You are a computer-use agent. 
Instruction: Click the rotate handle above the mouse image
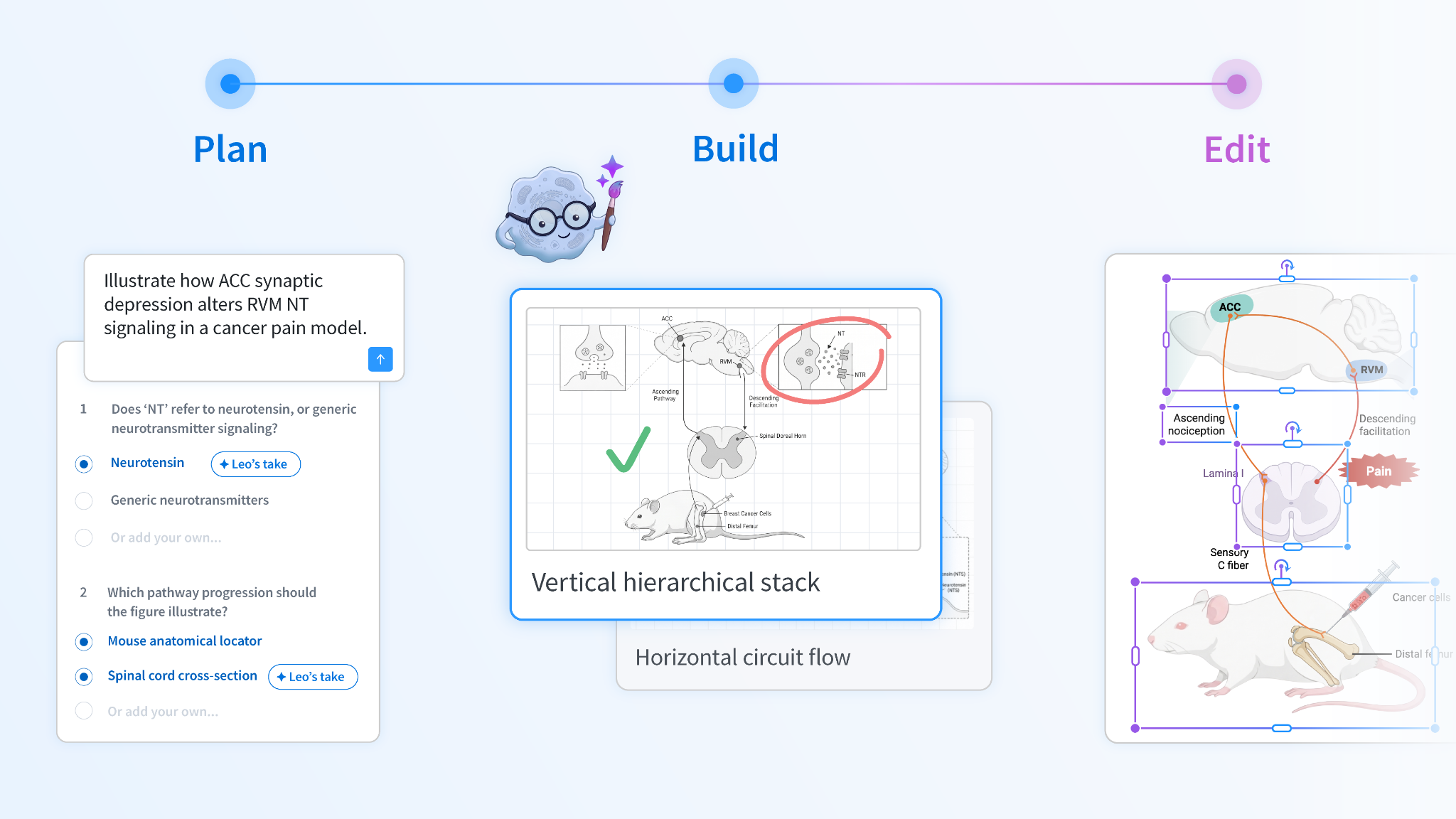pyautogui.click(x=1281, y=567)
